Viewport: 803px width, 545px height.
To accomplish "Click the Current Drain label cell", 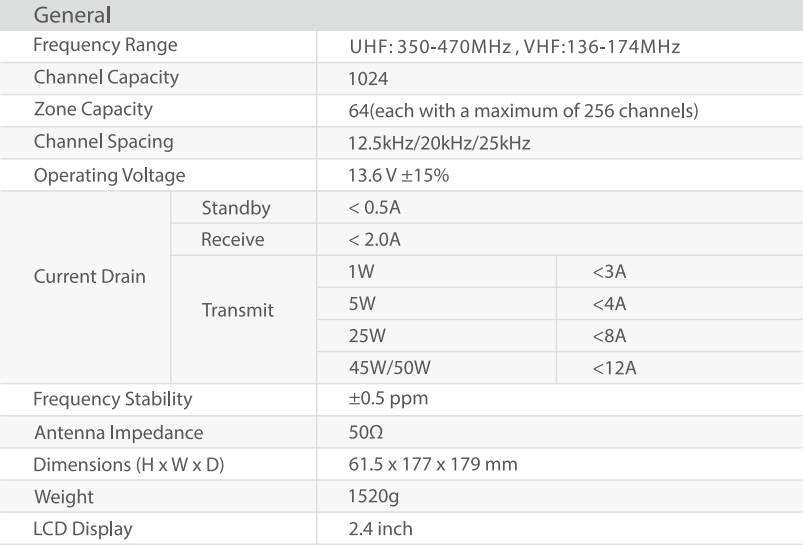I will pos(89,277).
